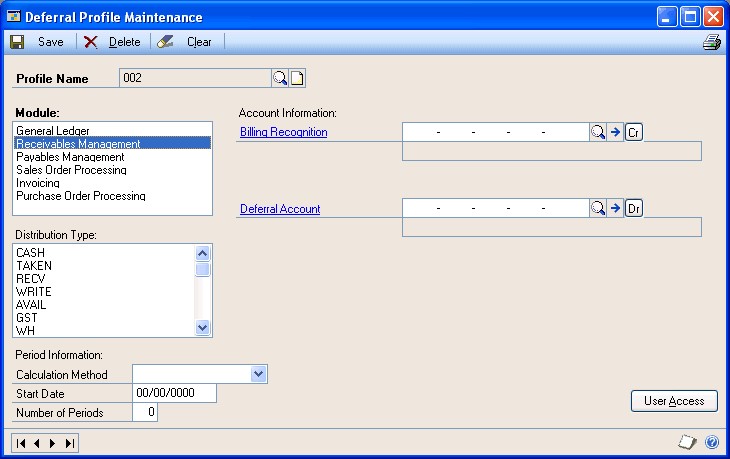Select General Ledger module
The image size is (730, 459).
[x=112, y=131]
